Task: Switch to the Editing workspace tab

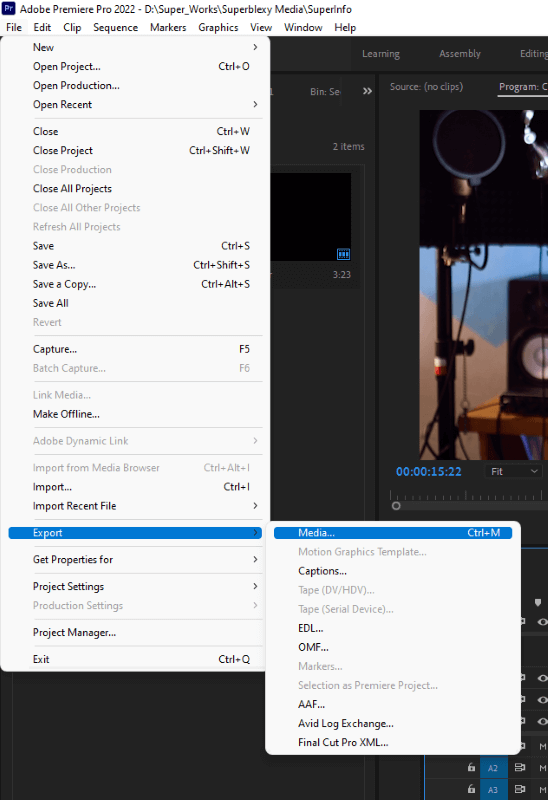Action: click(533, 54)
